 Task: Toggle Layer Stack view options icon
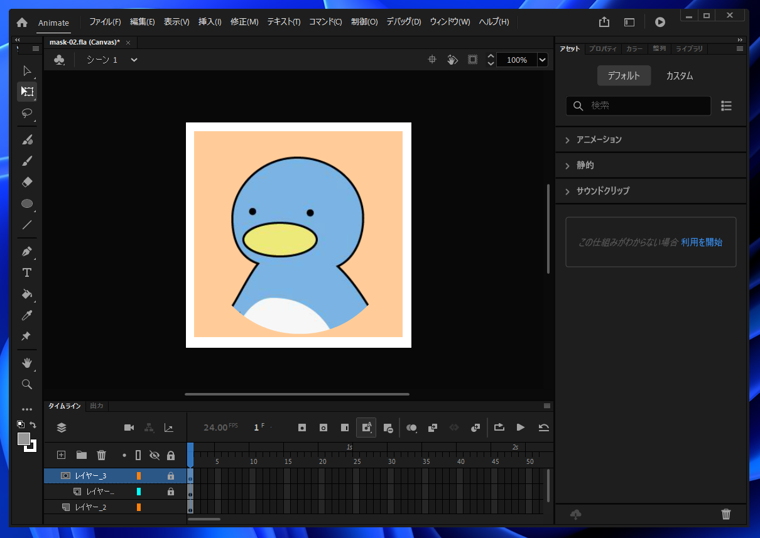click(61, 427)
